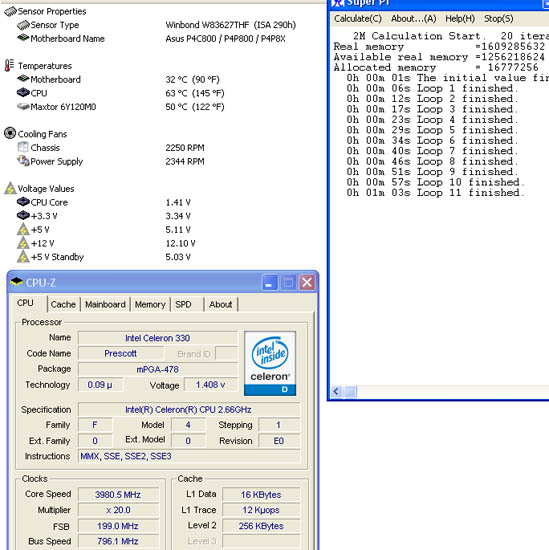Click the Technology field 0.09 µ
This screenshot has height=550, width=549.
[100, 385]
